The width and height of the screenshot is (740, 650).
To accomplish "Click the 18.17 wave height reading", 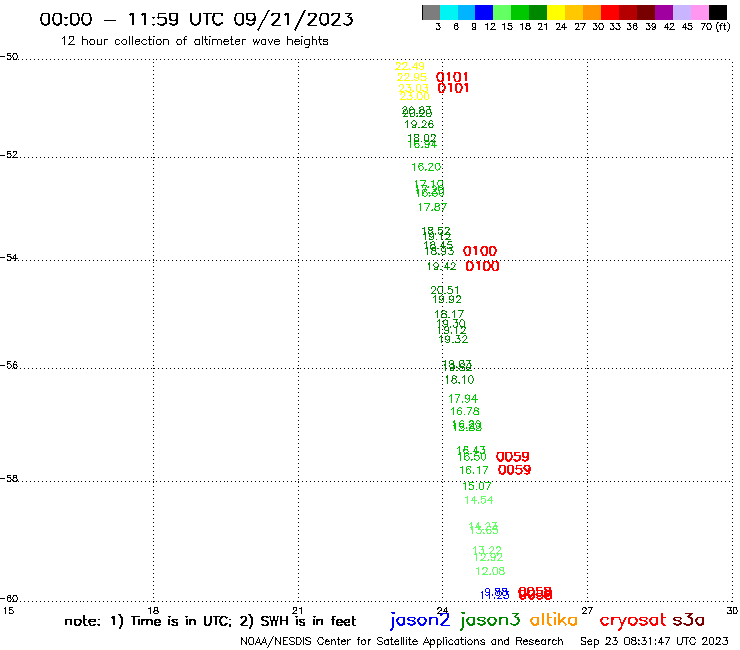I will point(449,314).
